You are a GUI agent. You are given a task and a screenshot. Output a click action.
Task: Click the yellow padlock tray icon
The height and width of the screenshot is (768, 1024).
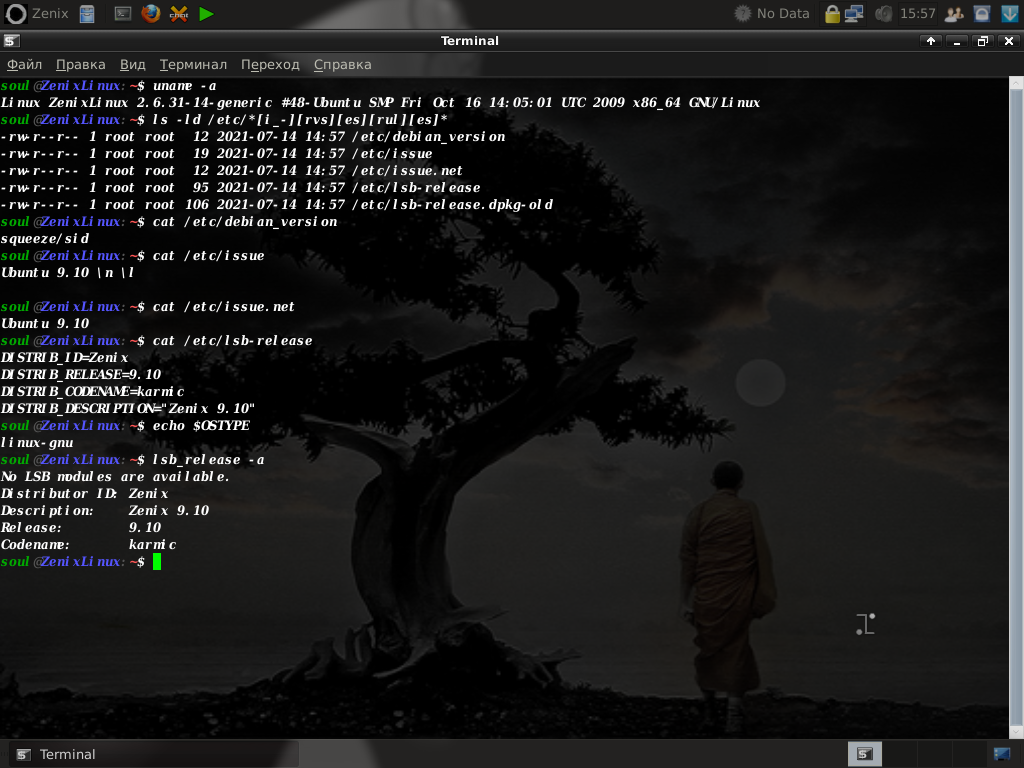(x=832, y=14)
